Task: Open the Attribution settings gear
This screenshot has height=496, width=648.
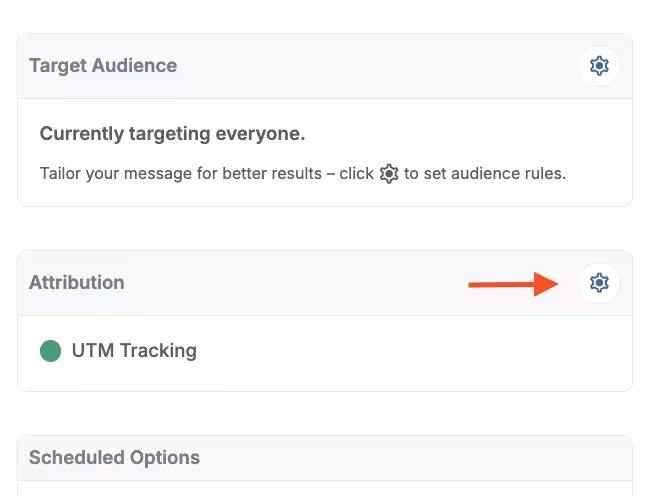Action: pos(599,283)
